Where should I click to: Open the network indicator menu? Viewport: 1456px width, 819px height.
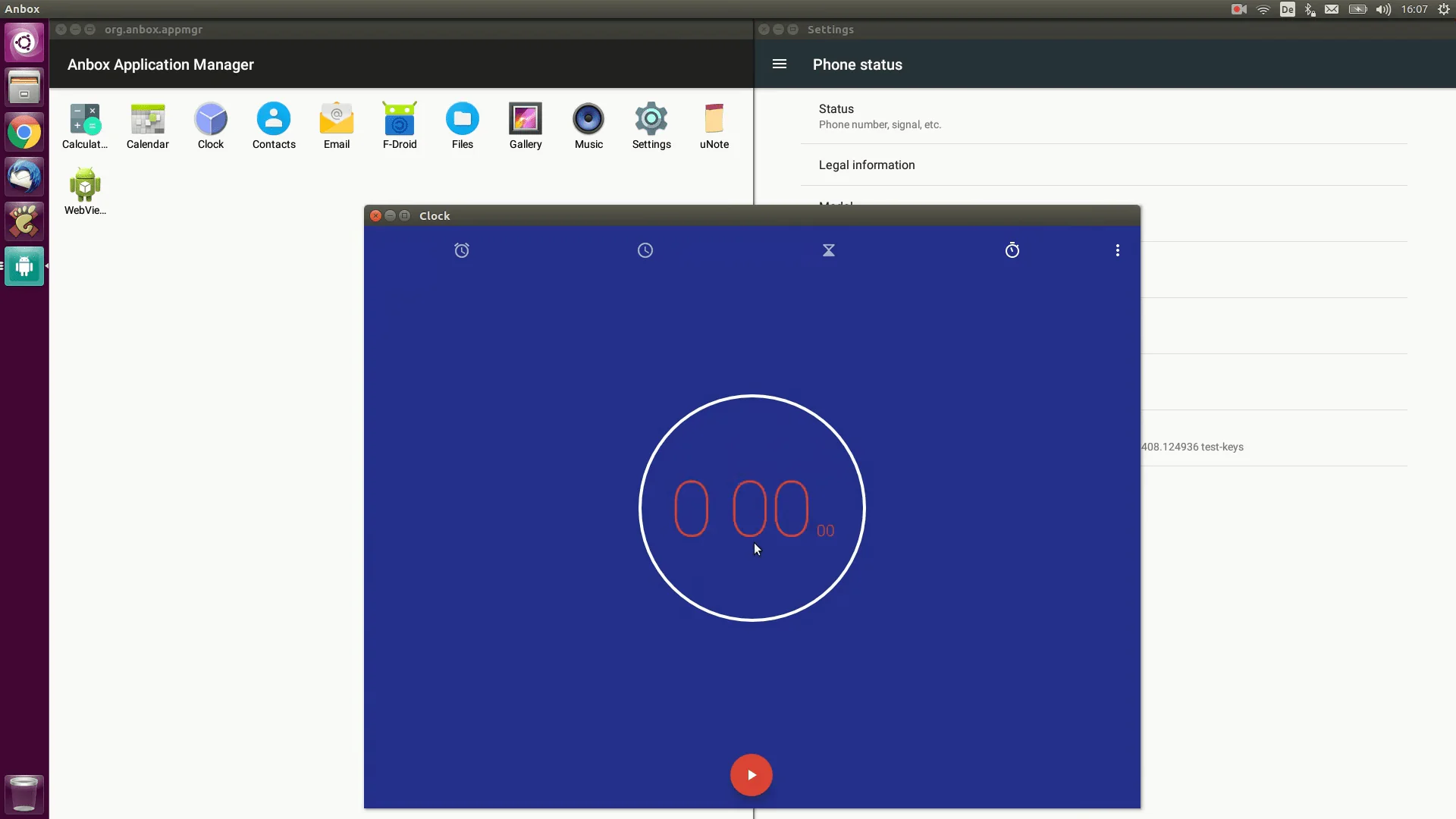[x=1263, y=9]
